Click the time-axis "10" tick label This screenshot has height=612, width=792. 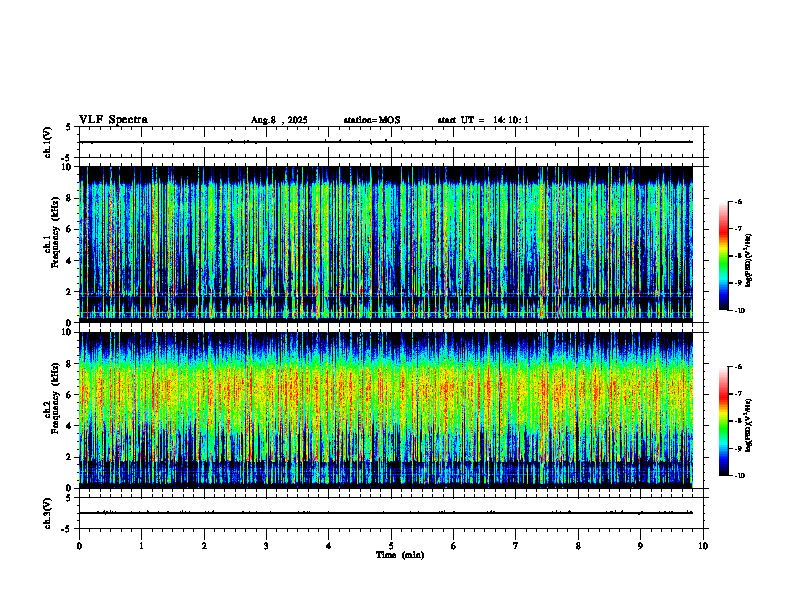(x=703, y=546)
